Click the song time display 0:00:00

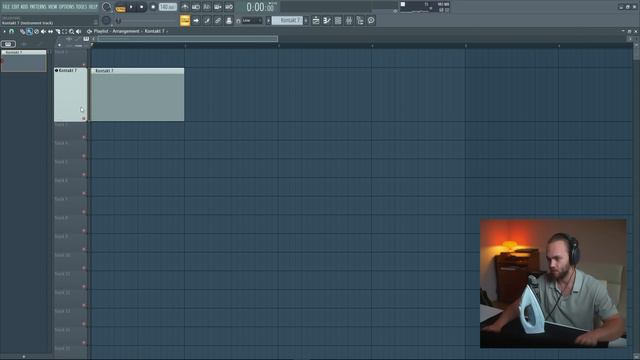(x=260, y=7)
